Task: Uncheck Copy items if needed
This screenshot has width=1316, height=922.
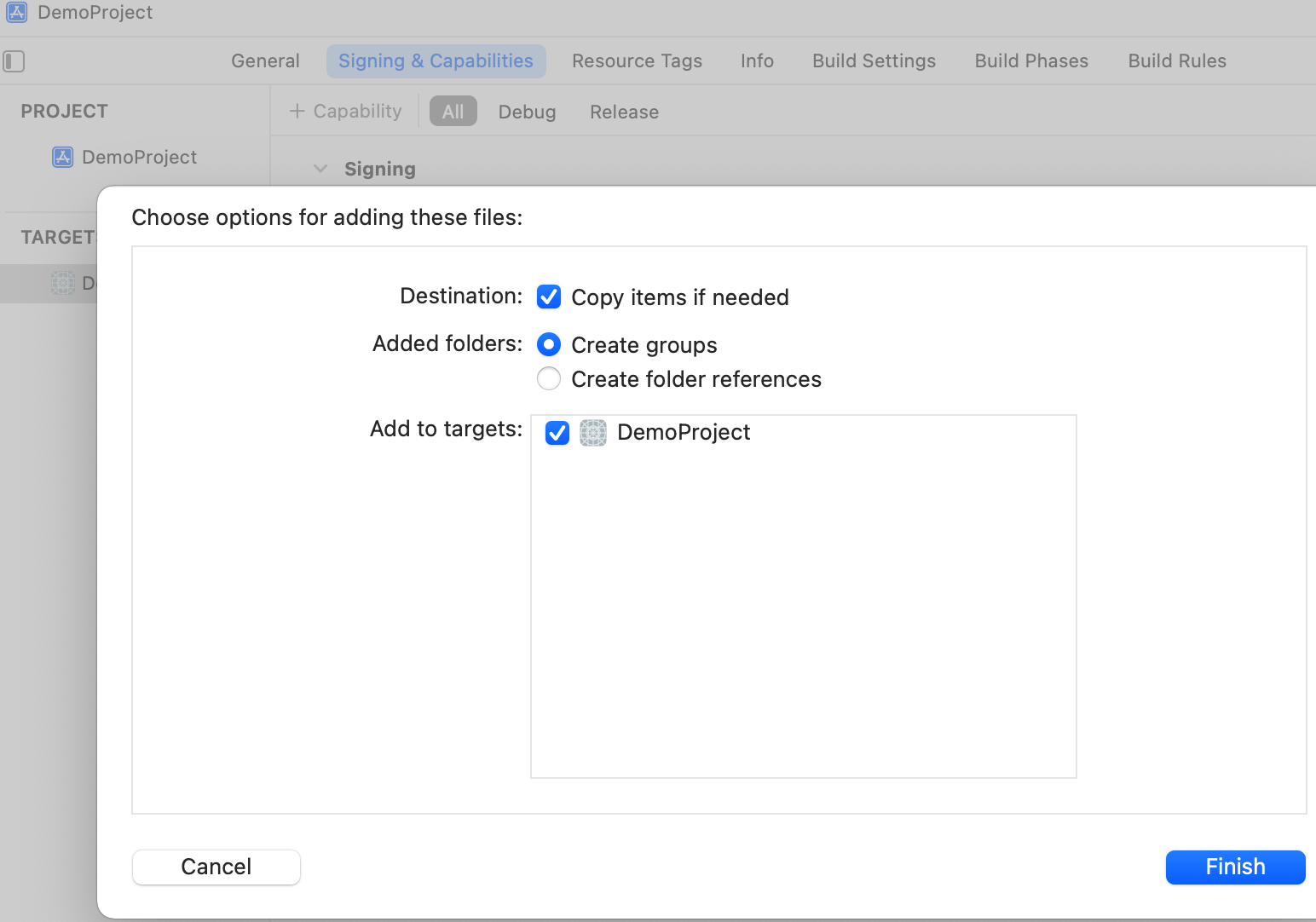Action: pyautogui.click(x=549, y=297)
